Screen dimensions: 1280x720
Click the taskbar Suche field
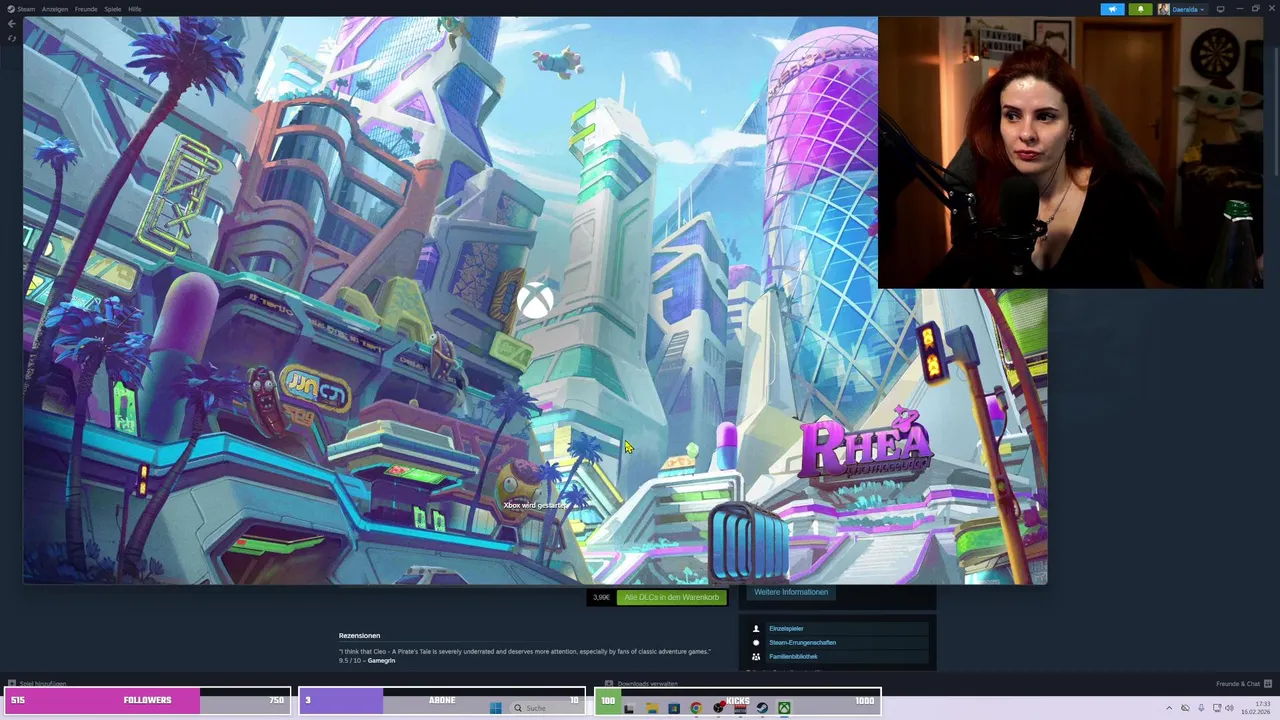(x=548, y=708)
